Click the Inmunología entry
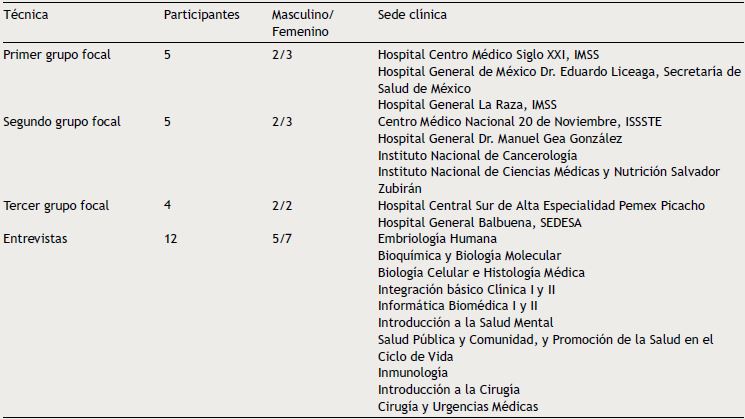This screenshot has height=419, width=745. pos(414,373)
